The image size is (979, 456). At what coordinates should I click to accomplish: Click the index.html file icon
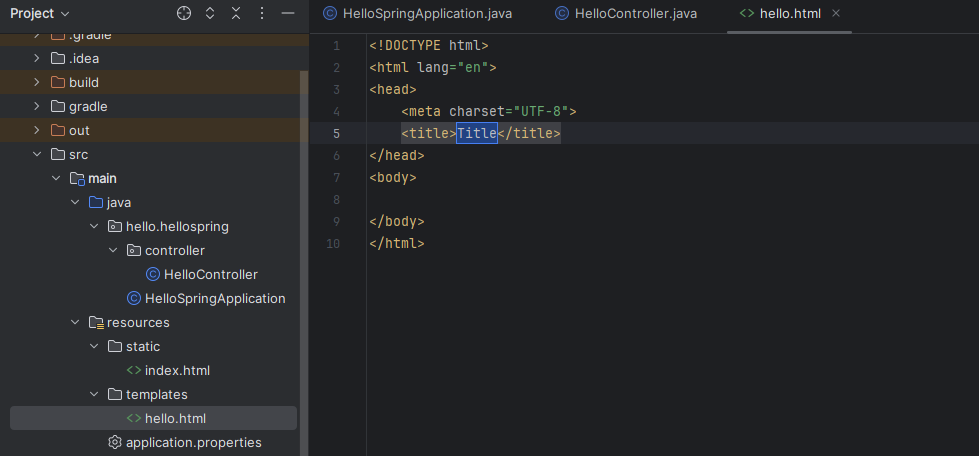tap(134, 370)
